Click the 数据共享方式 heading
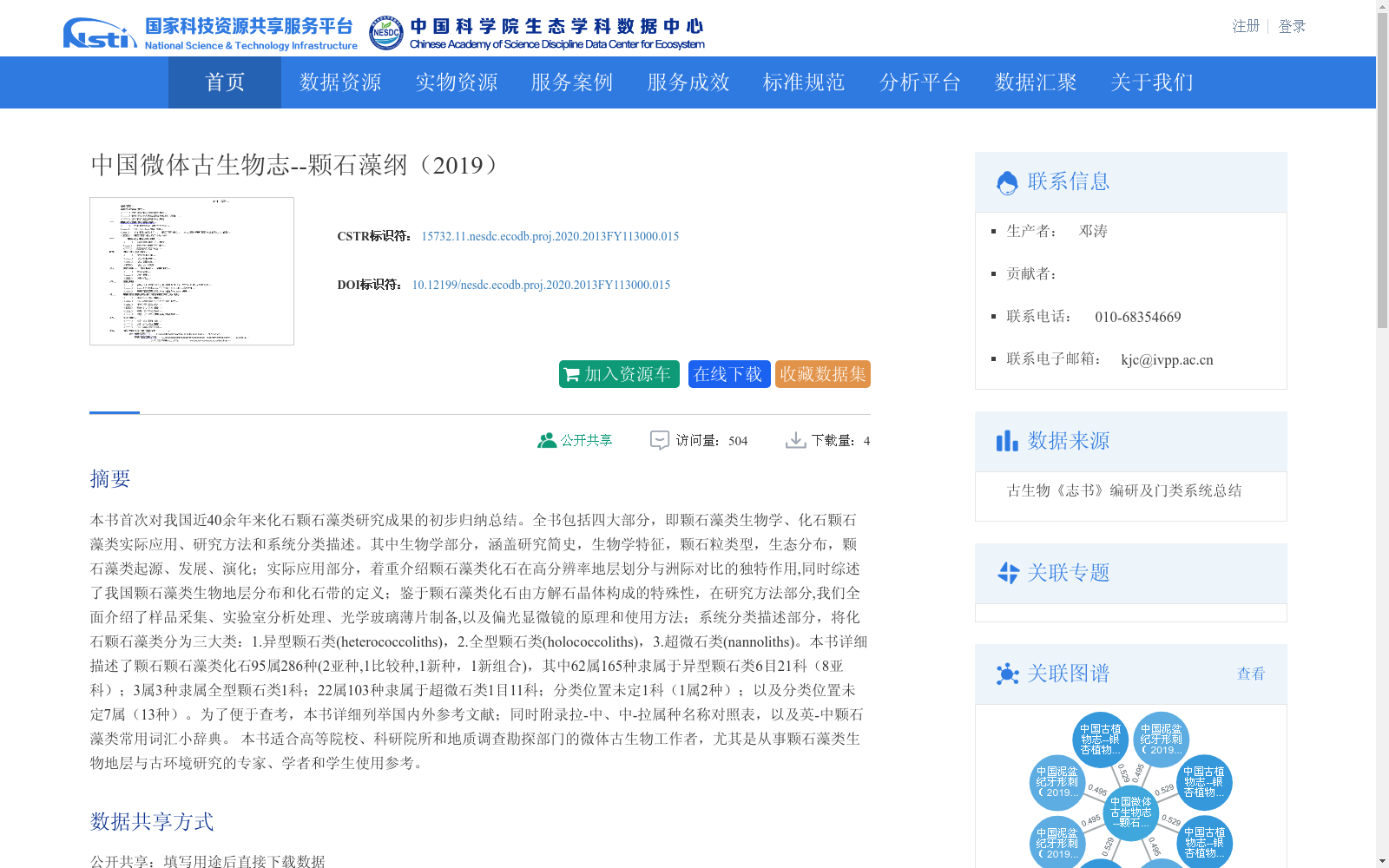Viewport: 1389px width, 868px height. tap(152, 821)
